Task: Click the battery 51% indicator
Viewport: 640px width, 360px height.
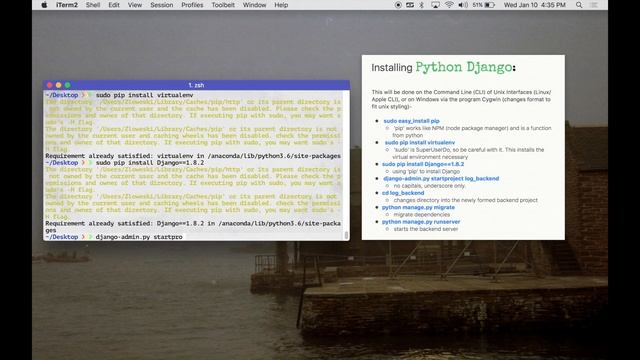Action: [484, 5]
